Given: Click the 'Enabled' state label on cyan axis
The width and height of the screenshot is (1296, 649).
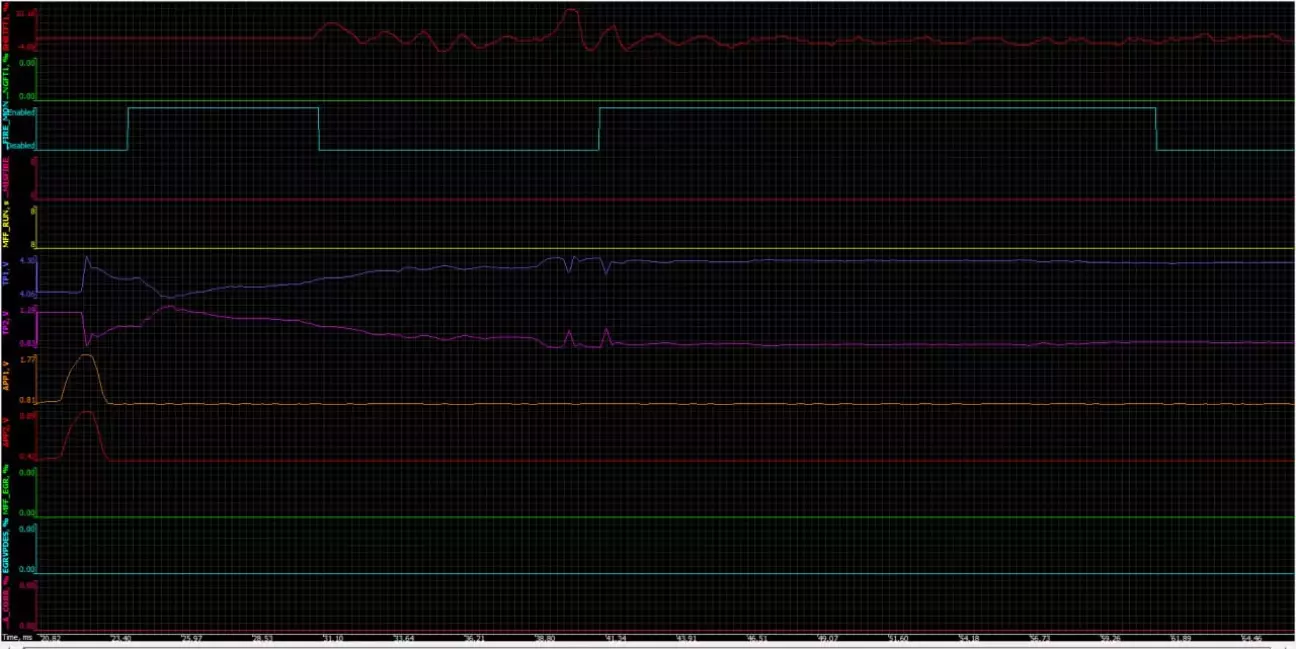Looking at the screenshot, I should coord(22,113).
